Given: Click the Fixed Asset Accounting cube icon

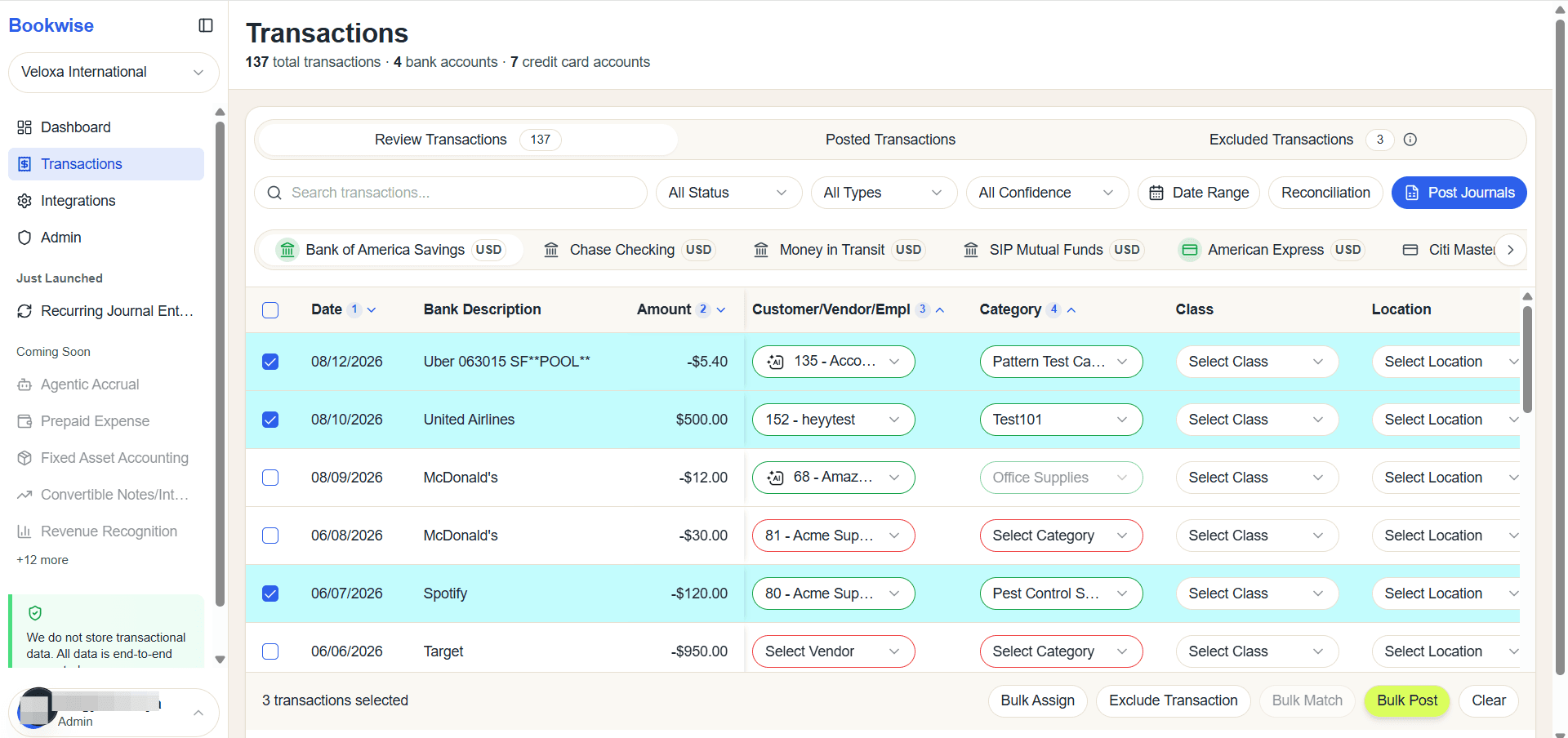Looking at the screenshot, I should pyautogui.click(x=24, y=458).
